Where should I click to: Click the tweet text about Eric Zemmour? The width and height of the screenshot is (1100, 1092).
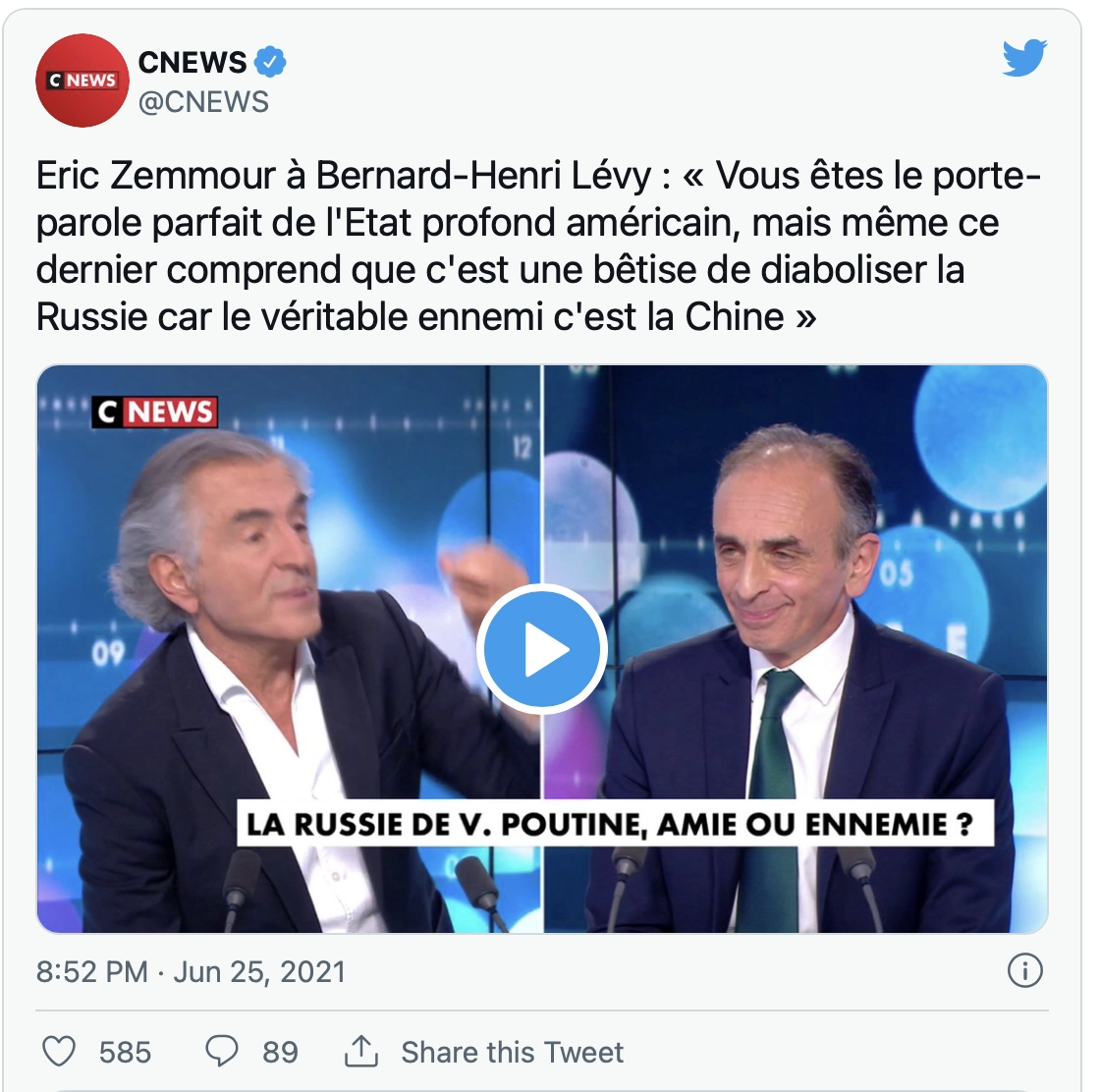click(539, 246)
